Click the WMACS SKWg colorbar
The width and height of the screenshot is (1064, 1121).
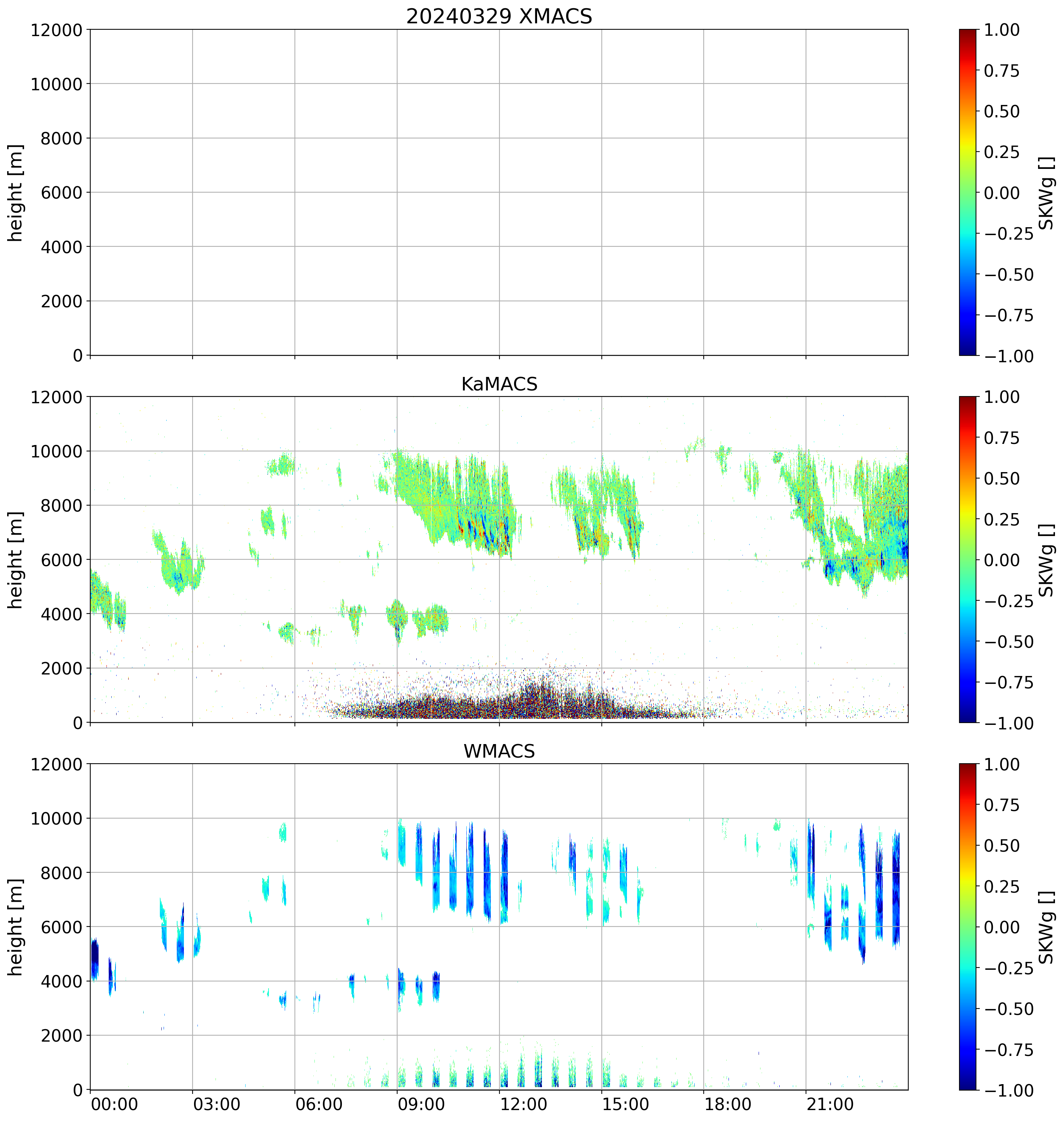pos(968,927)
